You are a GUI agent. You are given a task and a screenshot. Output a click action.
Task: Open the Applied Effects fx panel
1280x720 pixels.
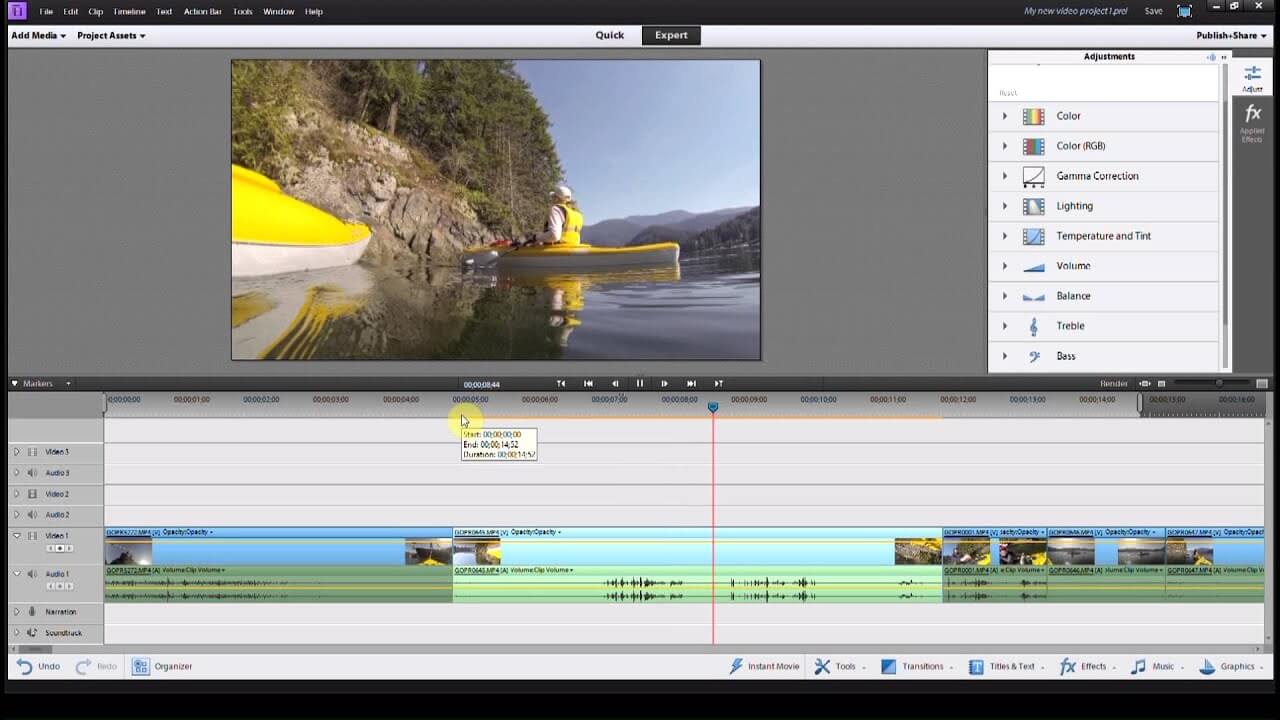tap(1252, 122)
